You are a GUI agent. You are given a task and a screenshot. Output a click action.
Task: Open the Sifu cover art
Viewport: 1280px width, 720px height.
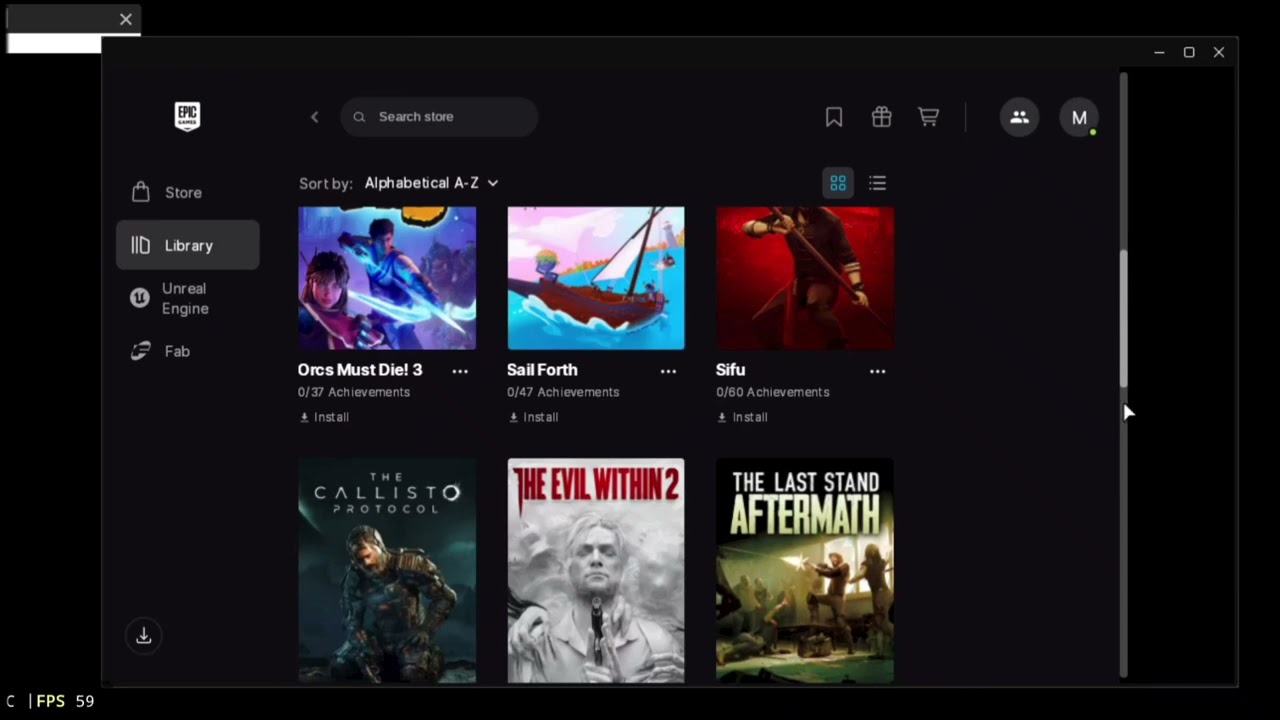[805, 278]
